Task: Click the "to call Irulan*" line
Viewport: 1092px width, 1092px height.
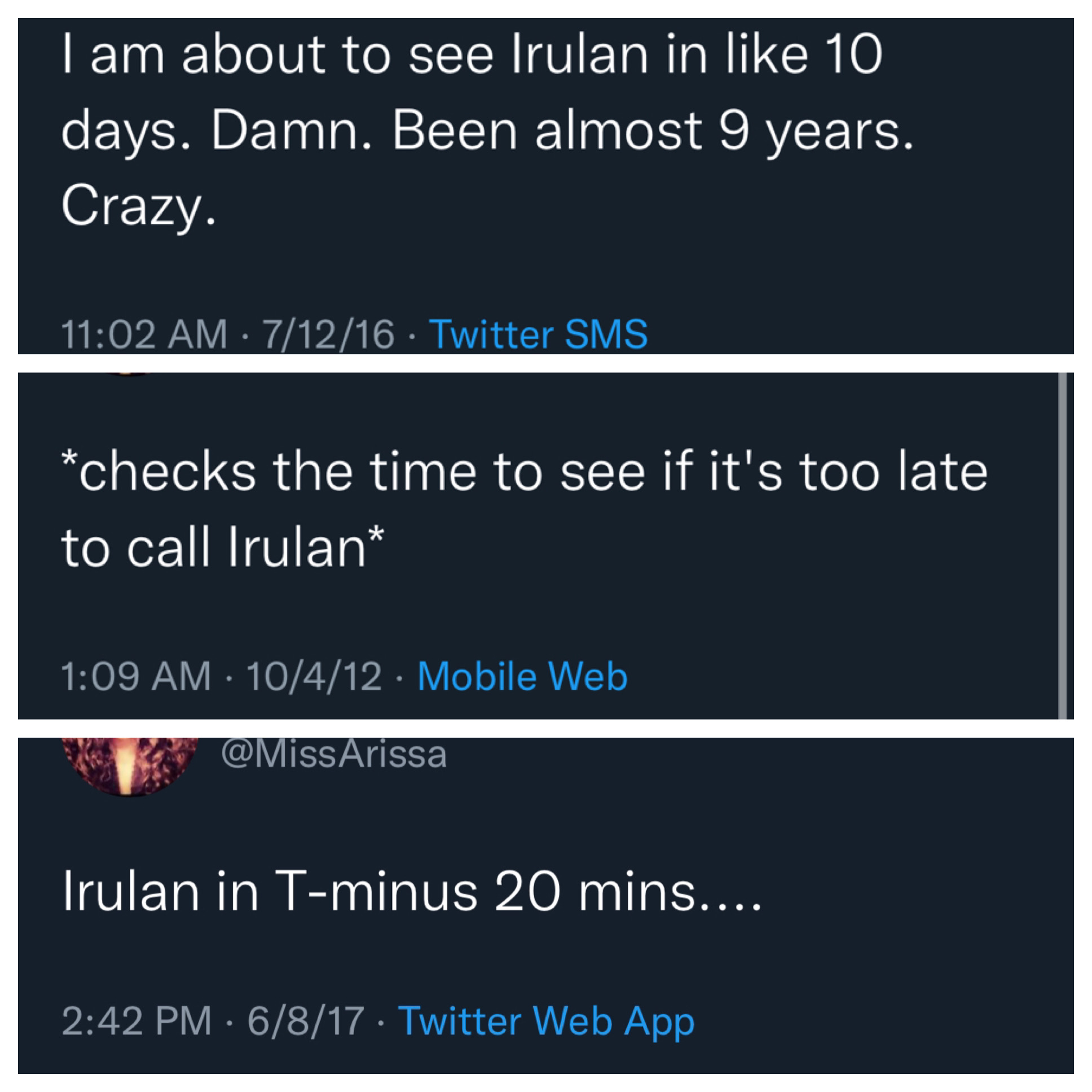Action: (x=223, y=547)
